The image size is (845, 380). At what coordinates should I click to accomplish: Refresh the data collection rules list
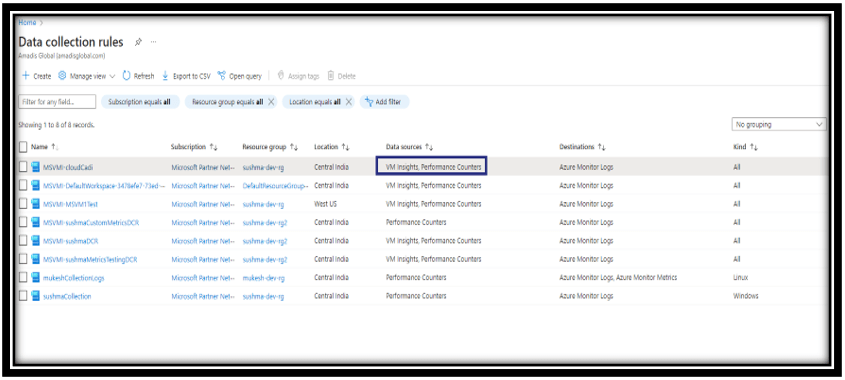pyautogui.click(x=138, y=76)
